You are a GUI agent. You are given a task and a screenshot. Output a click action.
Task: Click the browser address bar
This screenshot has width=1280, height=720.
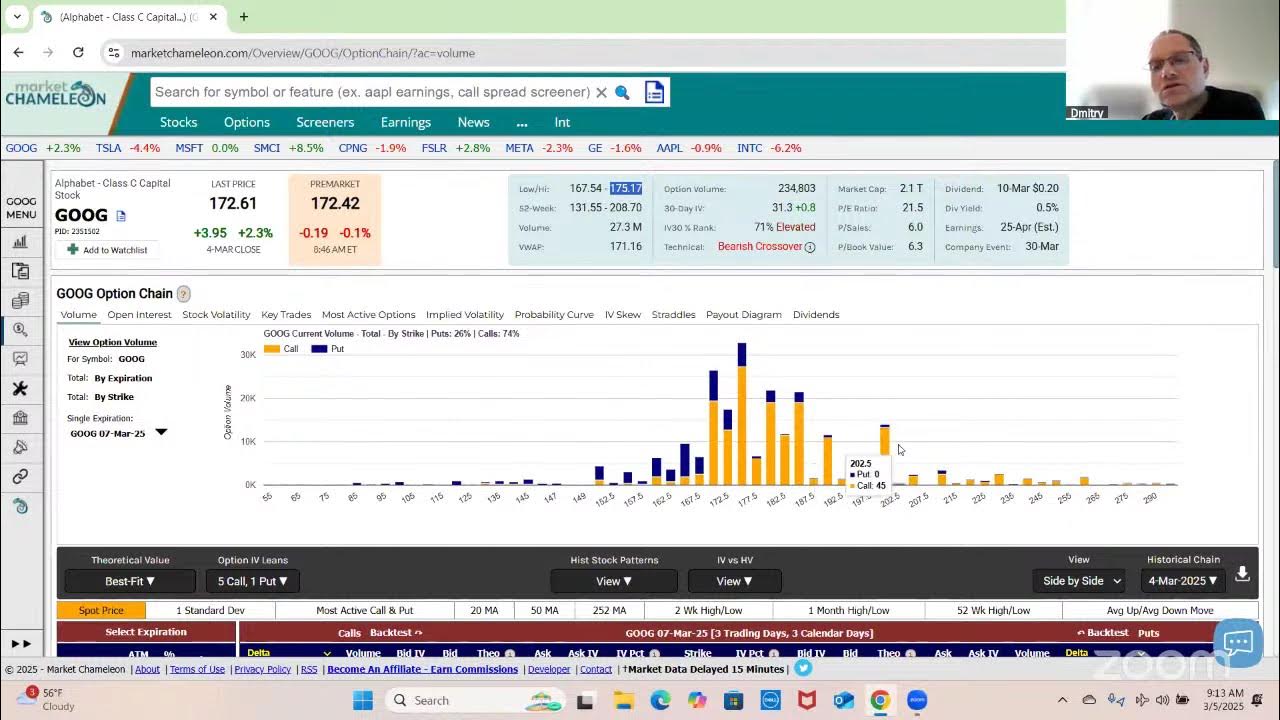coord(585,53)
